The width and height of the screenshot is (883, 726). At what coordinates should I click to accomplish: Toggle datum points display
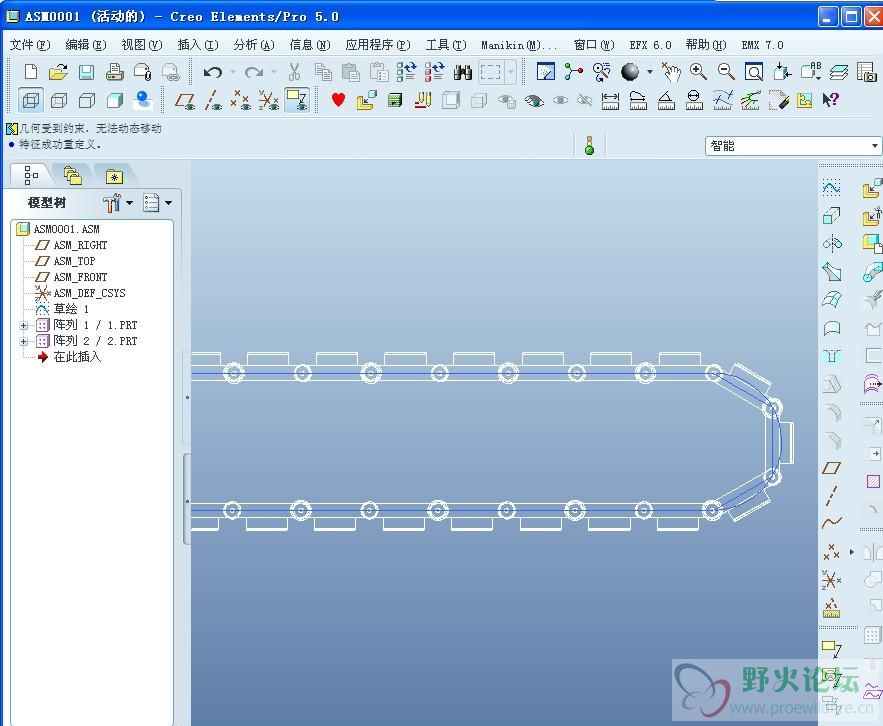(x=240, y=100)
